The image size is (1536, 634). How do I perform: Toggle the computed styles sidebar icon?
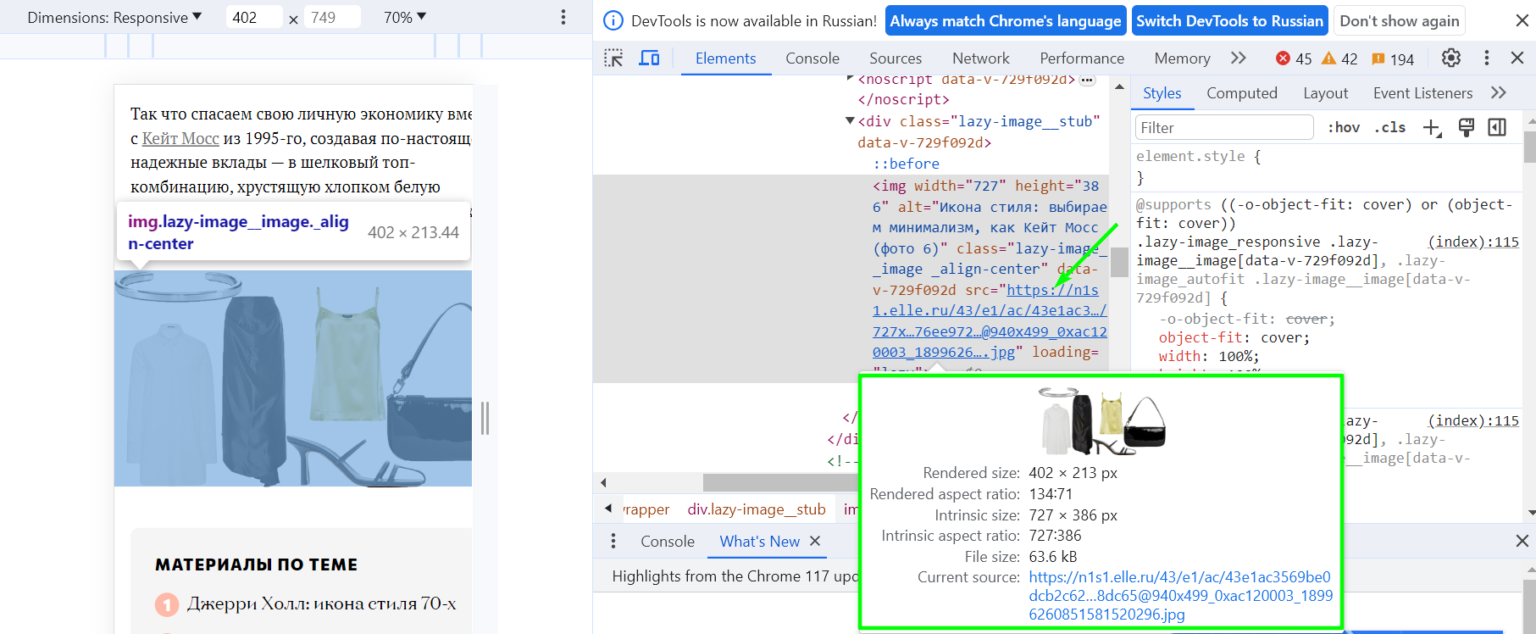click(x=1497, y=127)
